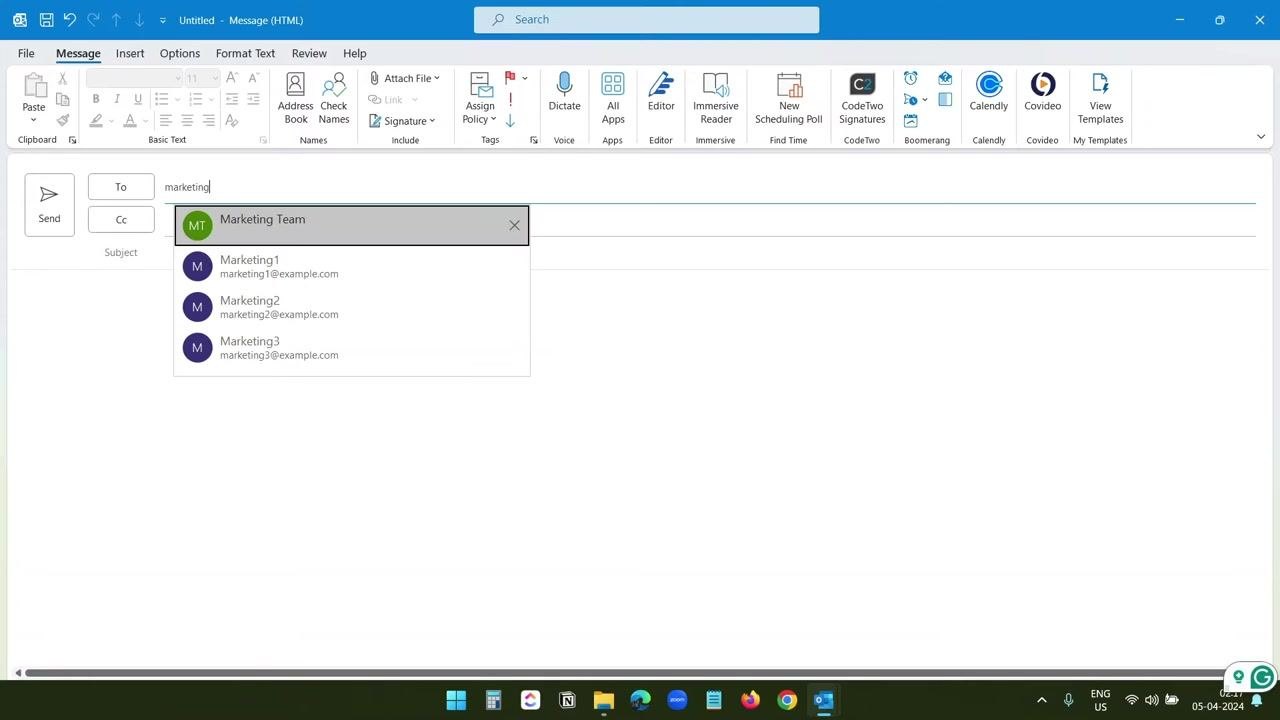Open Clipboard group dialog launcher

coord(72,140)
